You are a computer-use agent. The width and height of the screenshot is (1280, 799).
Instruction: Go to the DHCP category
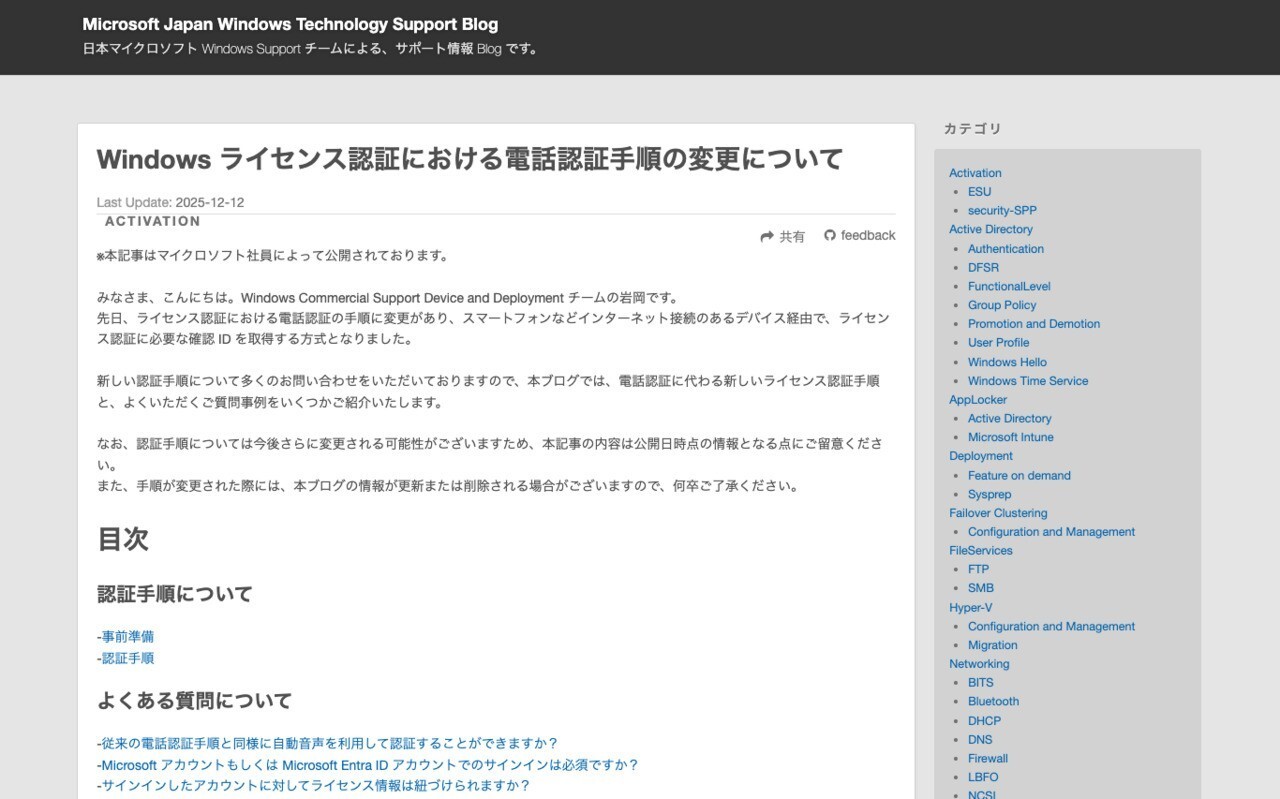pyautogui.click(x=984, y=721)
